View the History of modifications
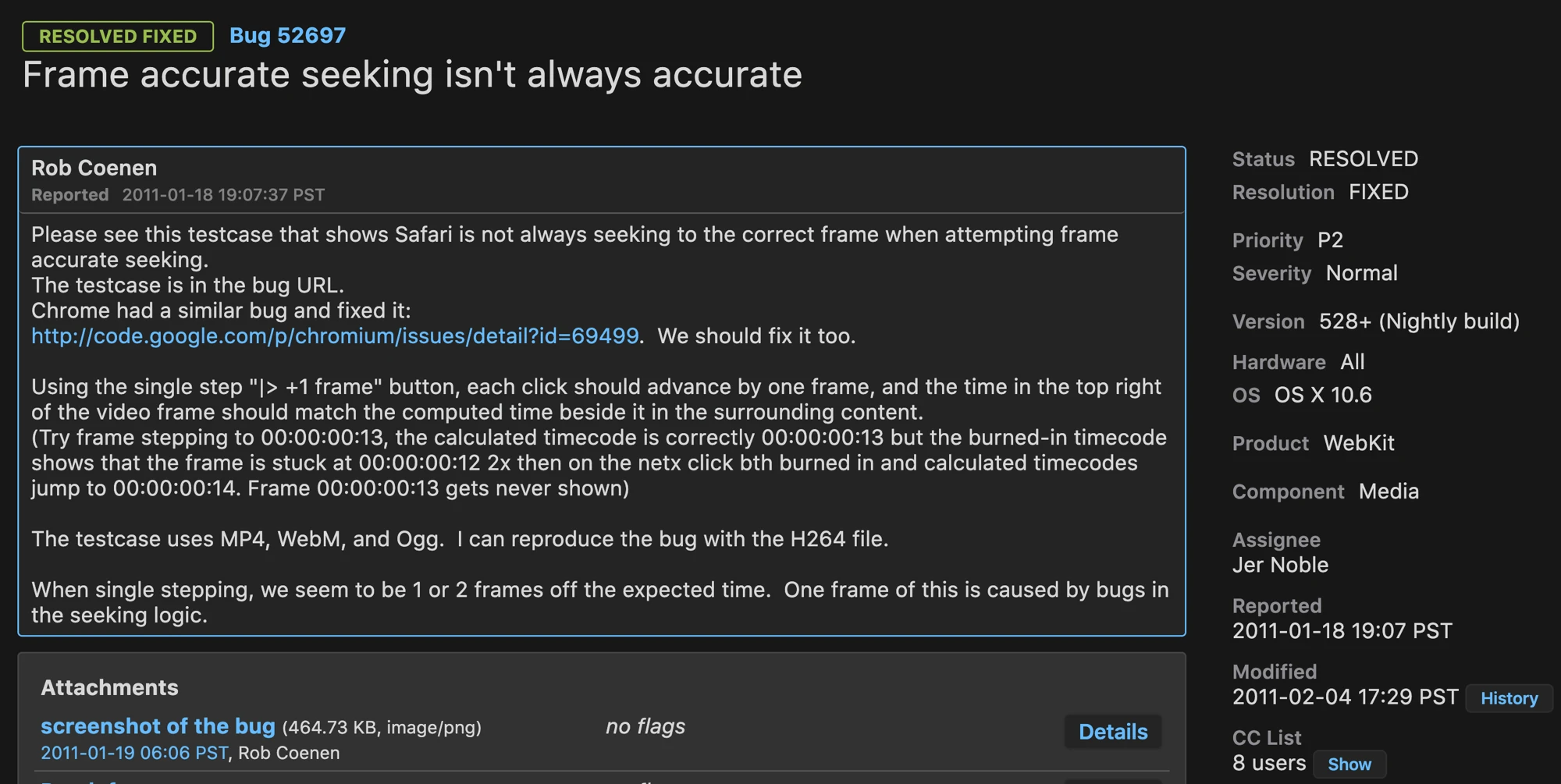 click(x=1508, y=698)
